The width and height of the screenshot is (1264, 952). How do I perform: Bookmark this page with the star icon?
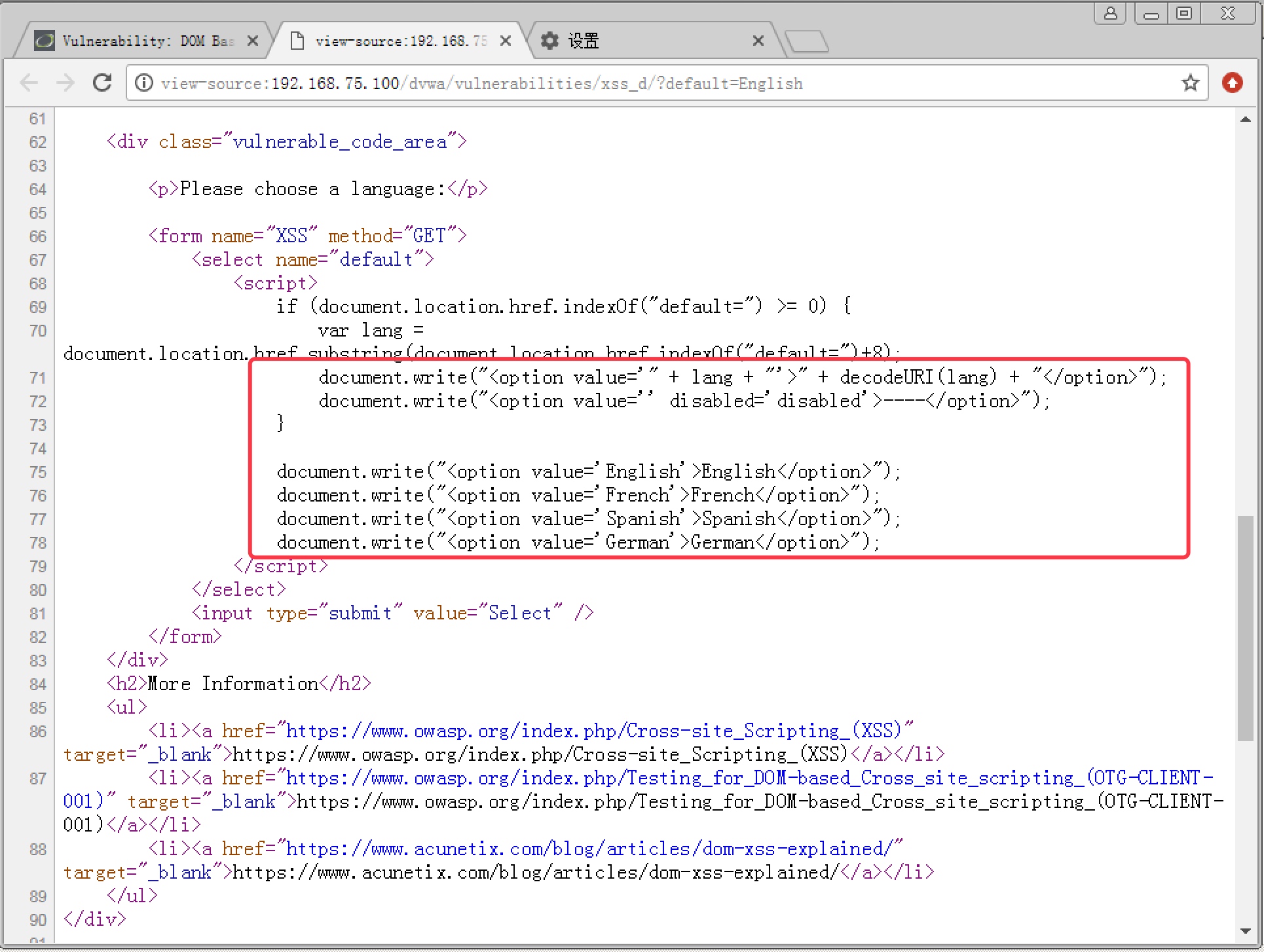1190,83
